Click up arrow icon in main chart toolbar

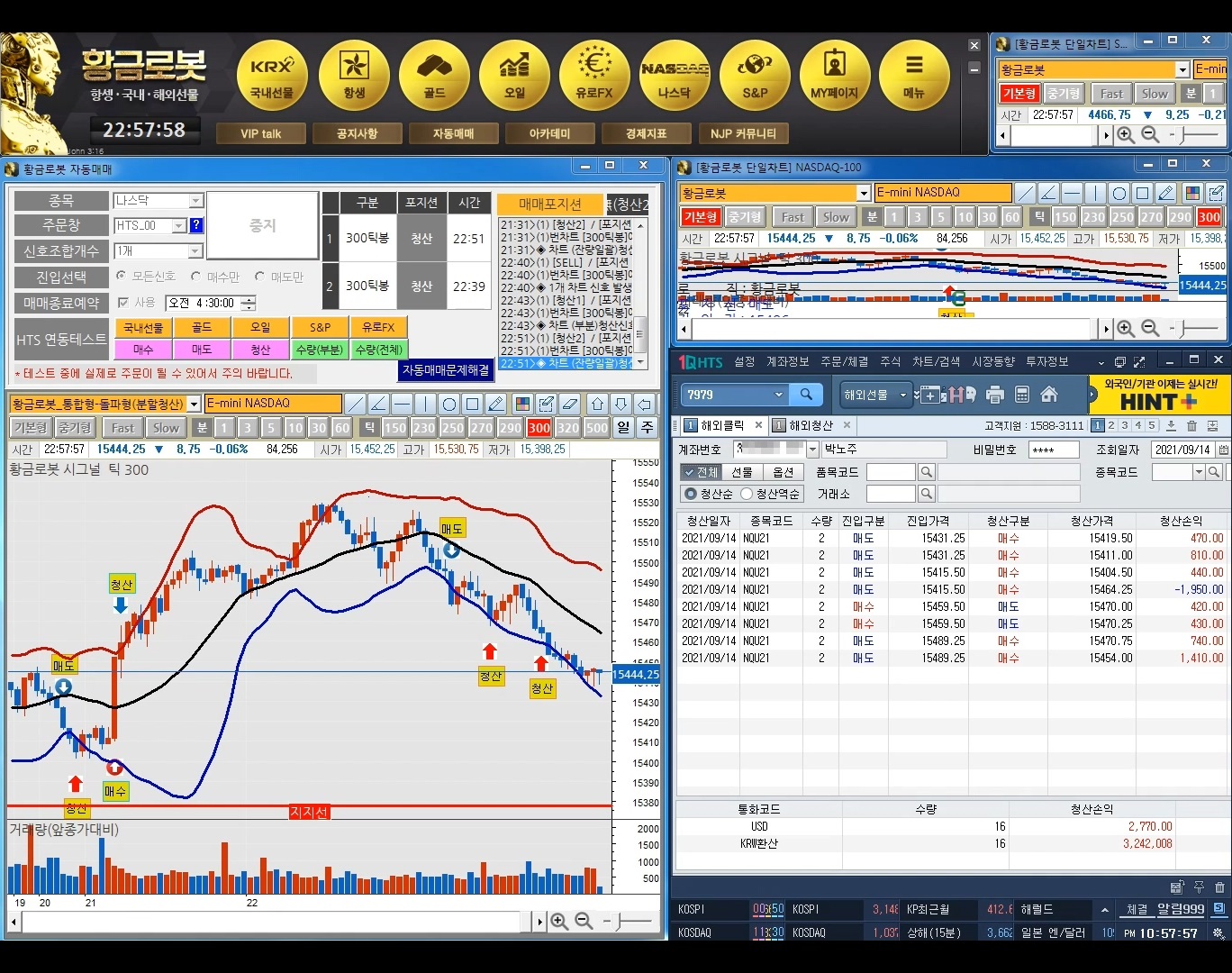coord(597,404)
